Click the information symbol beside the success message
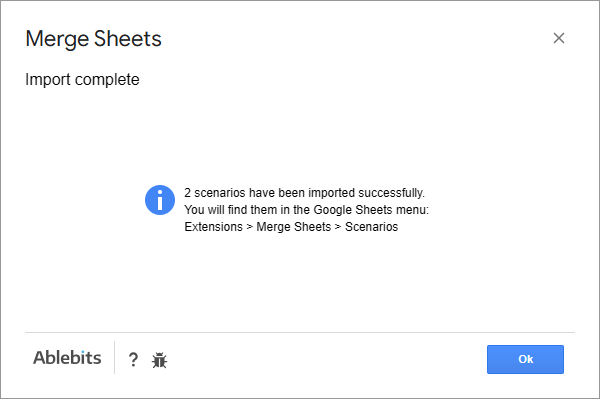Screen dimensions: 600x399 tap(160, 200)
